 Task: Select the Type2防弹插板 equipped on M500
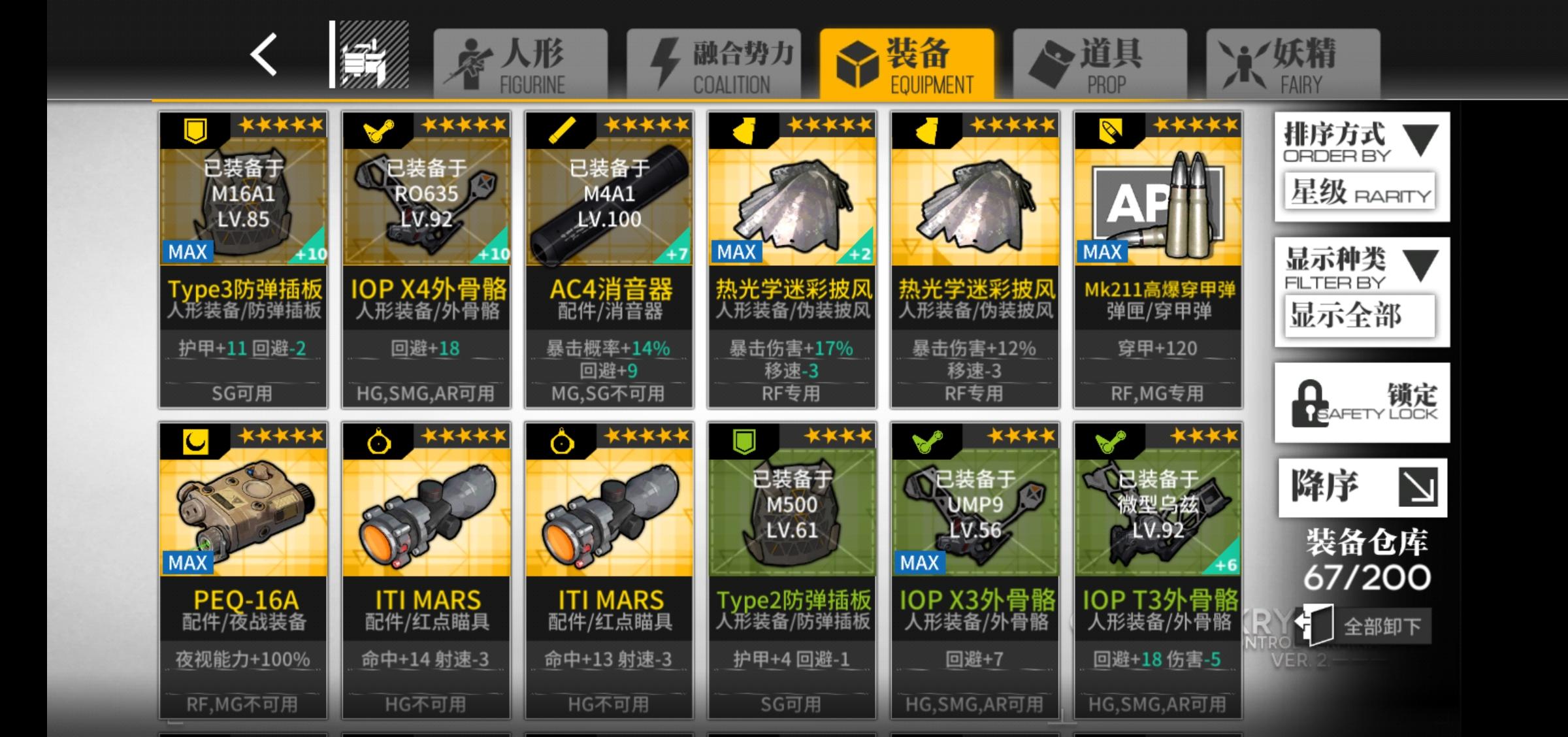[792, 570]
